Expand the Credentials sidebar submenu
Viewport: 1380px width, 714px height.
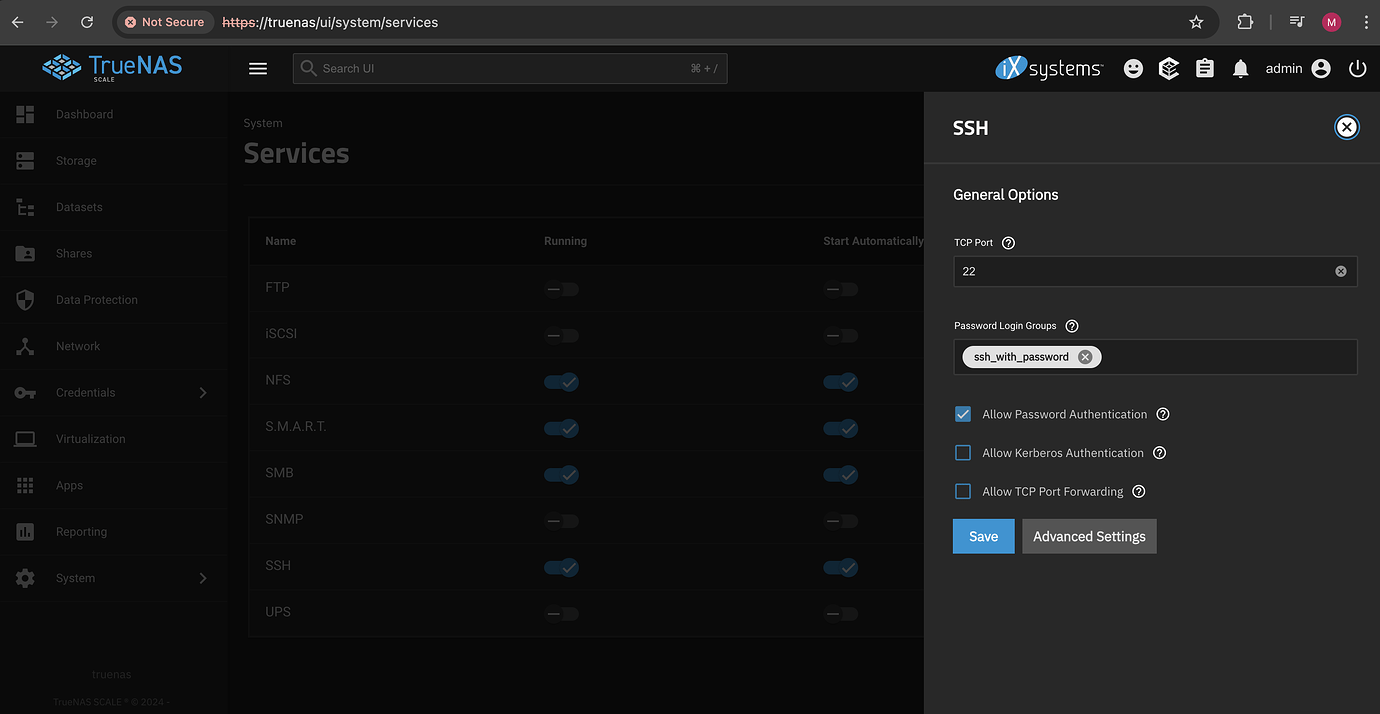(203, 393)
